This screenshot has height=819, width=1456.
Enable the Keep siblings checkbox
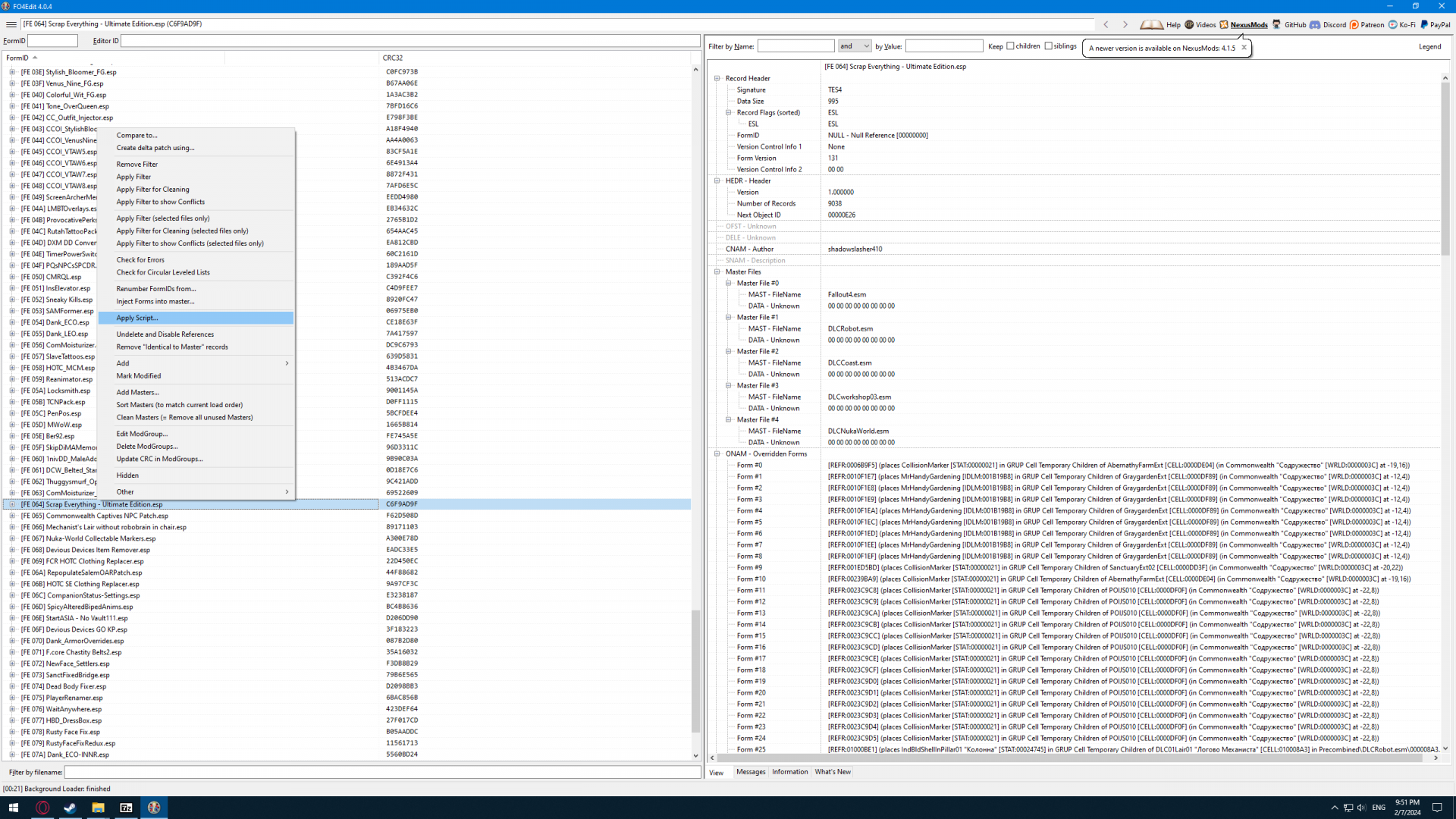tap(1049, 46)
